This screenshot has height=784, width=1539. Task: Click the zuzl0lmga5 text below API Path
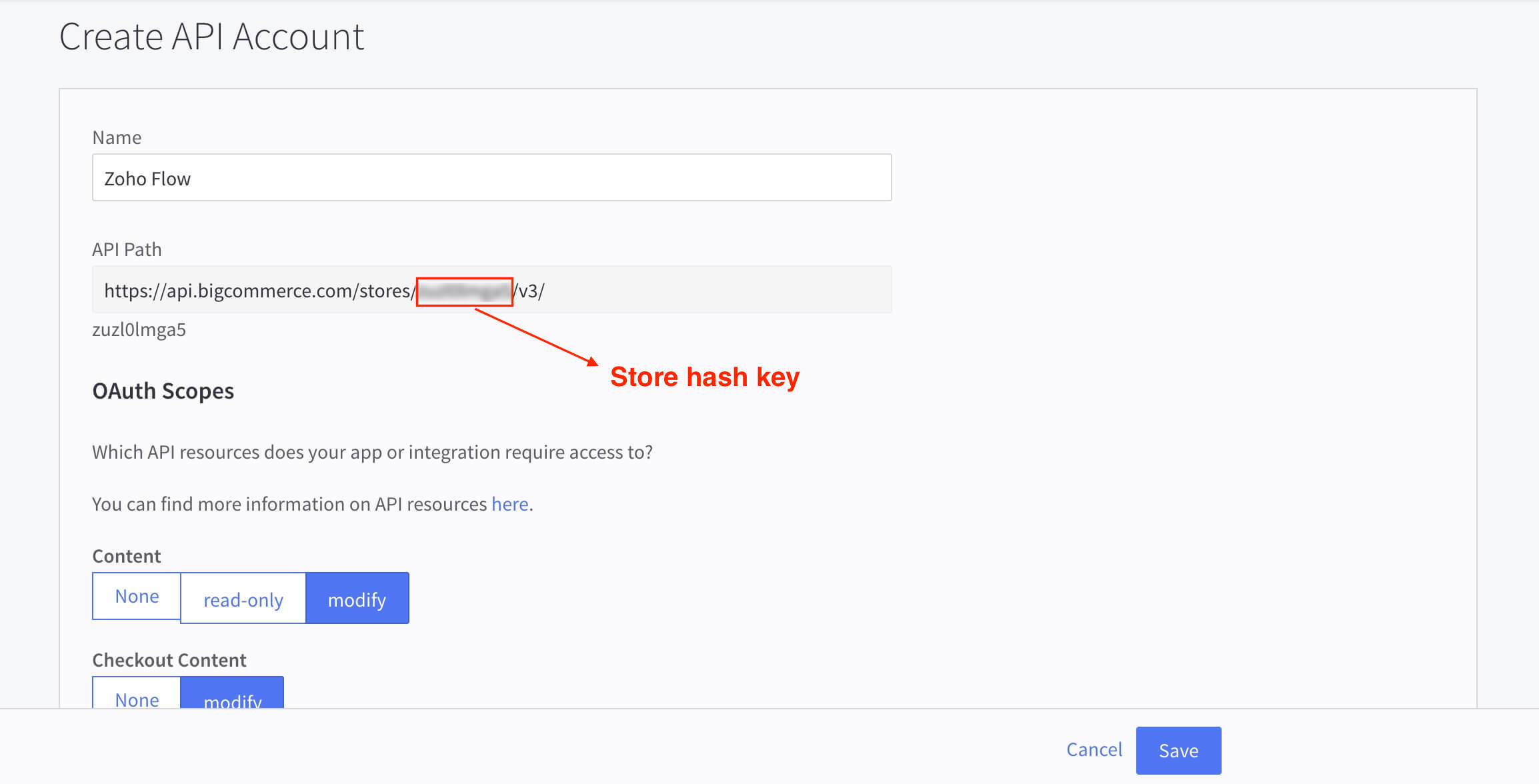pos(139,329)
